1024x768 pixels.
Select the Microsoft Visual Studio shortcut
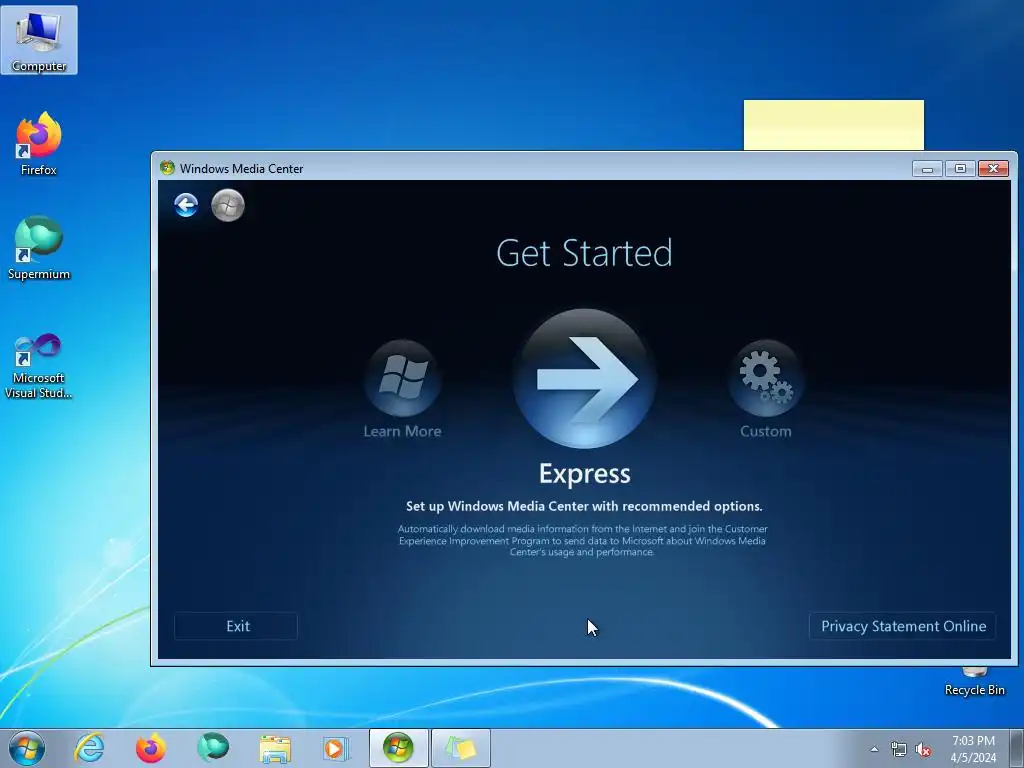[39, 366]
